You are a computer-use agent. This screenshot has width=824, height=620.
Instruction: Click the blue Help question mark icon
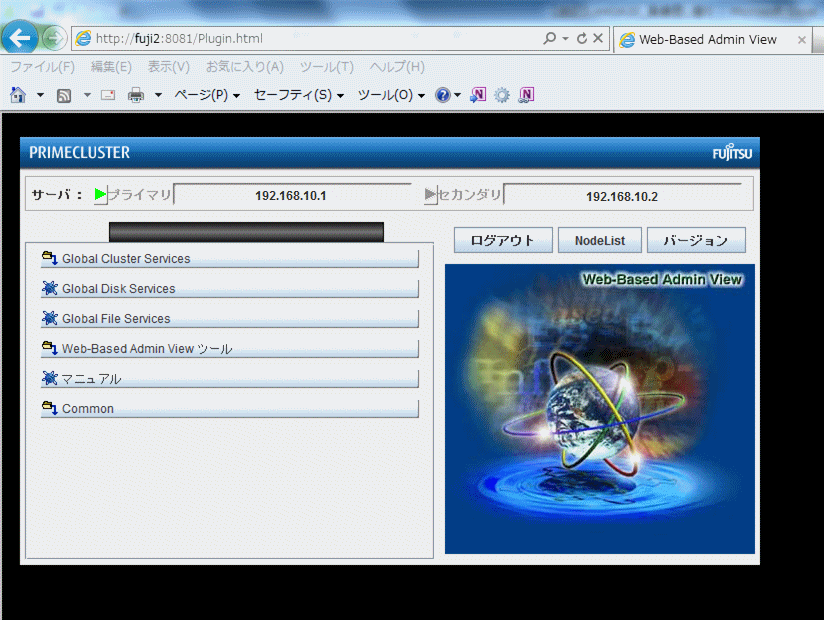pos(442,95)
